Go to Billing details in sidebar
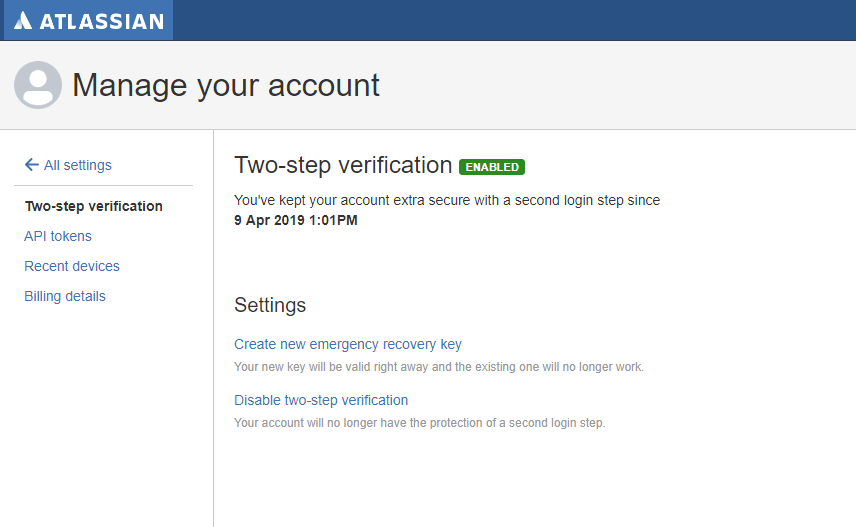Image resolution: width=856 pixels, height=527 pixels. click(65, 296)
